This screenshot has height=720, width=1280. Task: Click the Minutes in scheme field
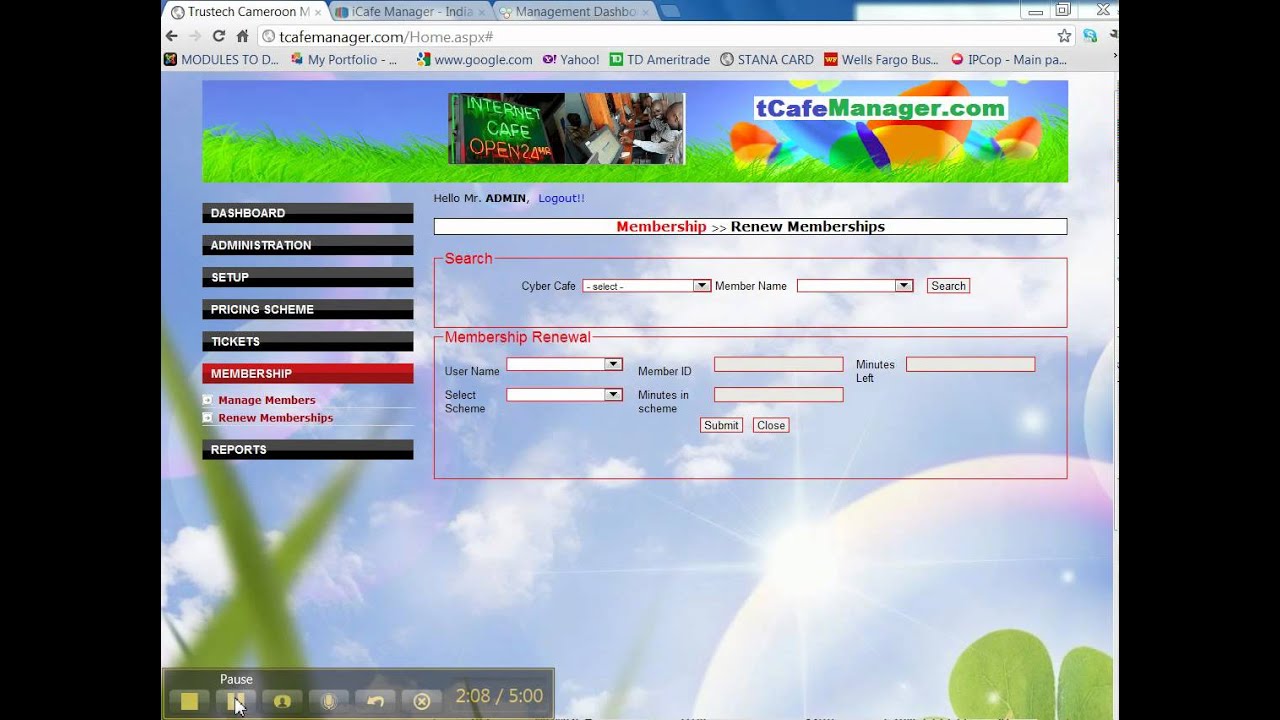[x=779, y=395]
